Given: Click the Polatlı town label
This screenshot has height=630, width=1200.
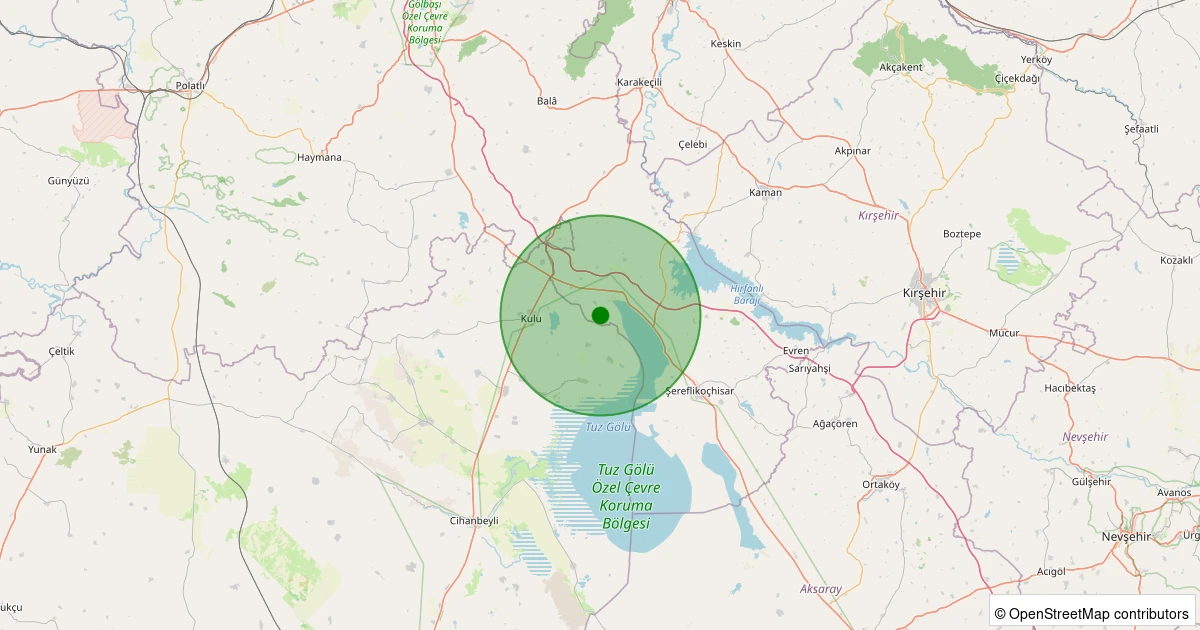Looking at the screenshot, I should pyautogui.click(x=190, y=86).
